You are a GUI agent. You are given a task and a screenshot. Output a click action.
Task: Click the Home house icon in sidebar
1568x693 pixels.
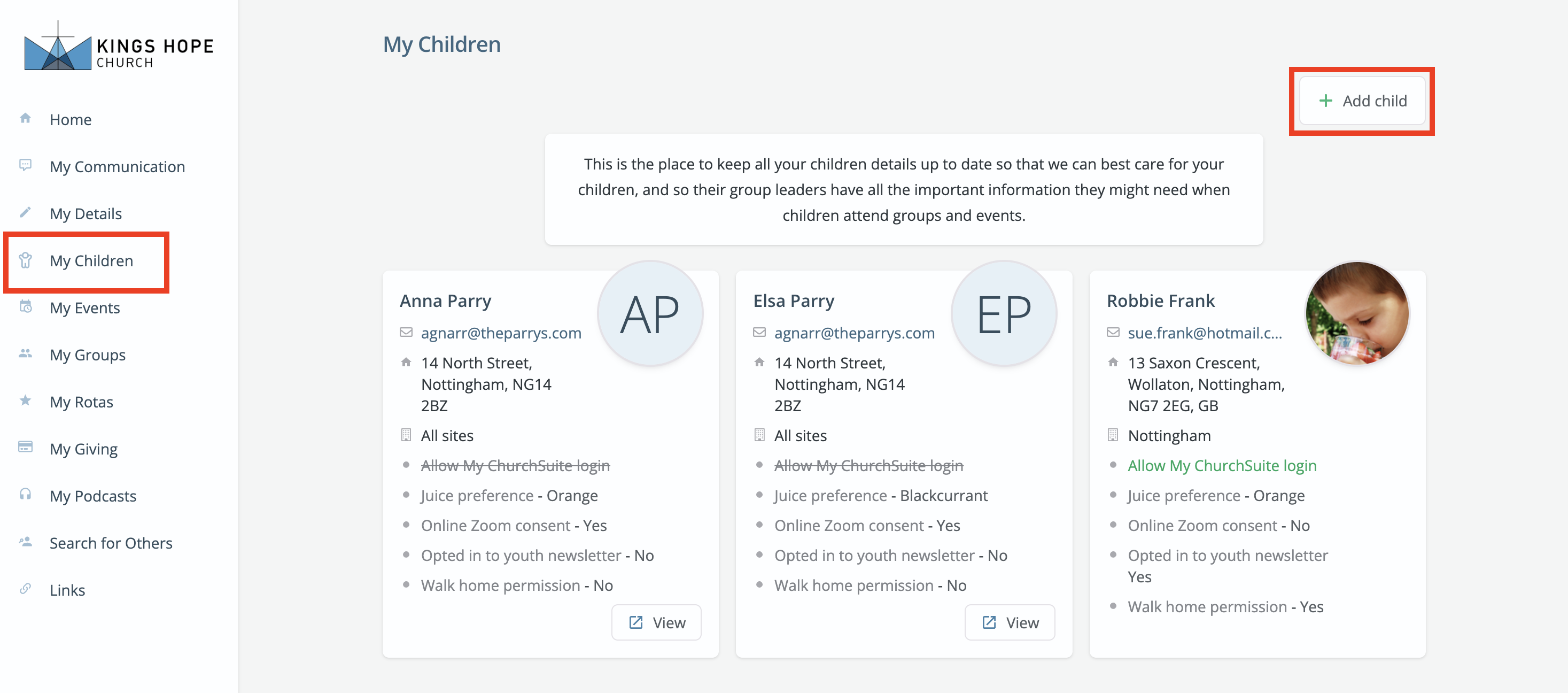point(25,118)
